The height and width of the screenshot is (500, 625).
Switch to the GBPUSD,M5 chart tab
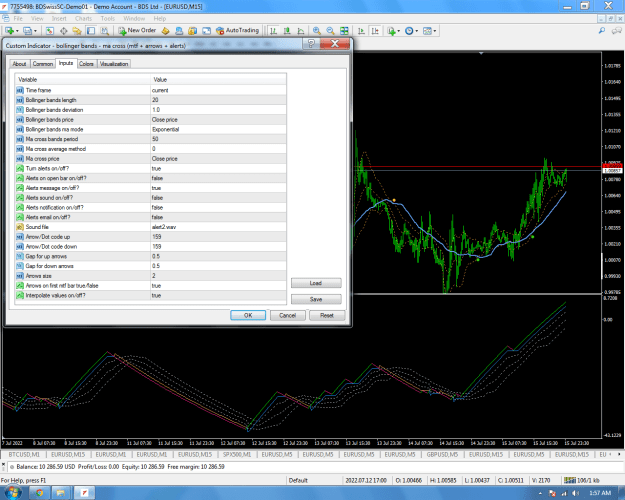pyautogui.click(x=442, y=455)
